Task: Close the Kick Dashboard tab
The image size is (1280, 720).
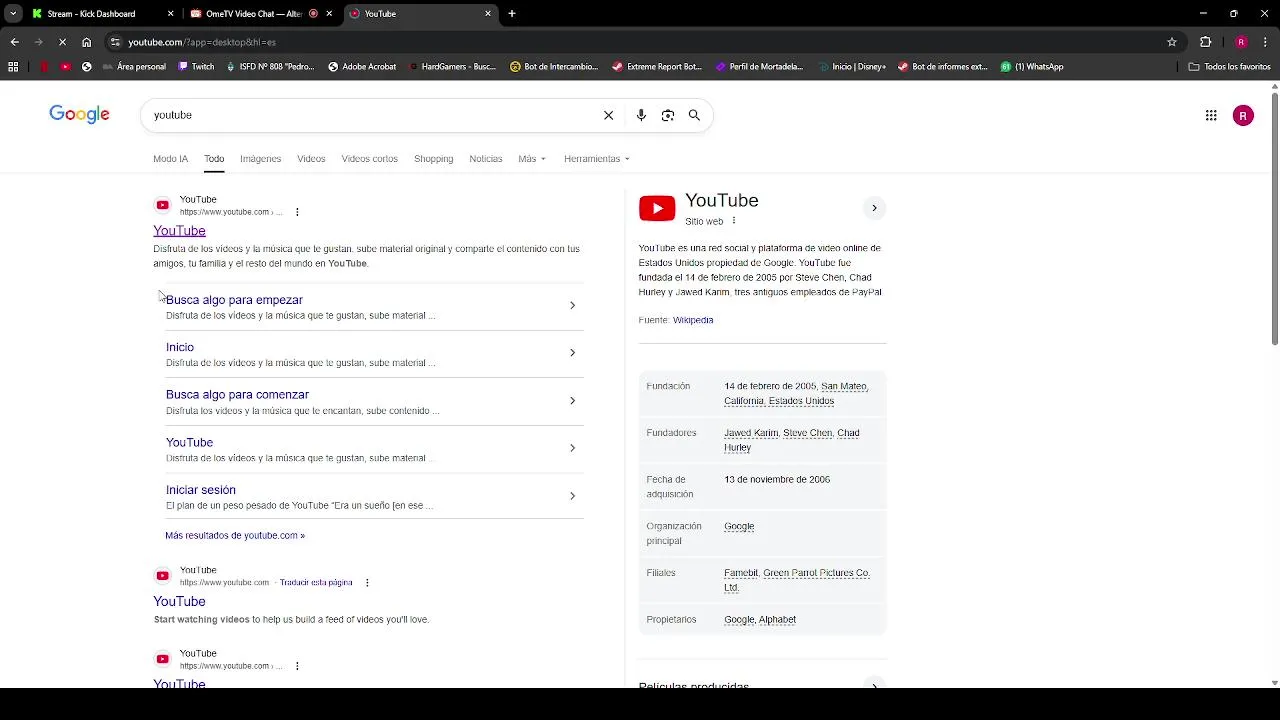Action: 170,14
